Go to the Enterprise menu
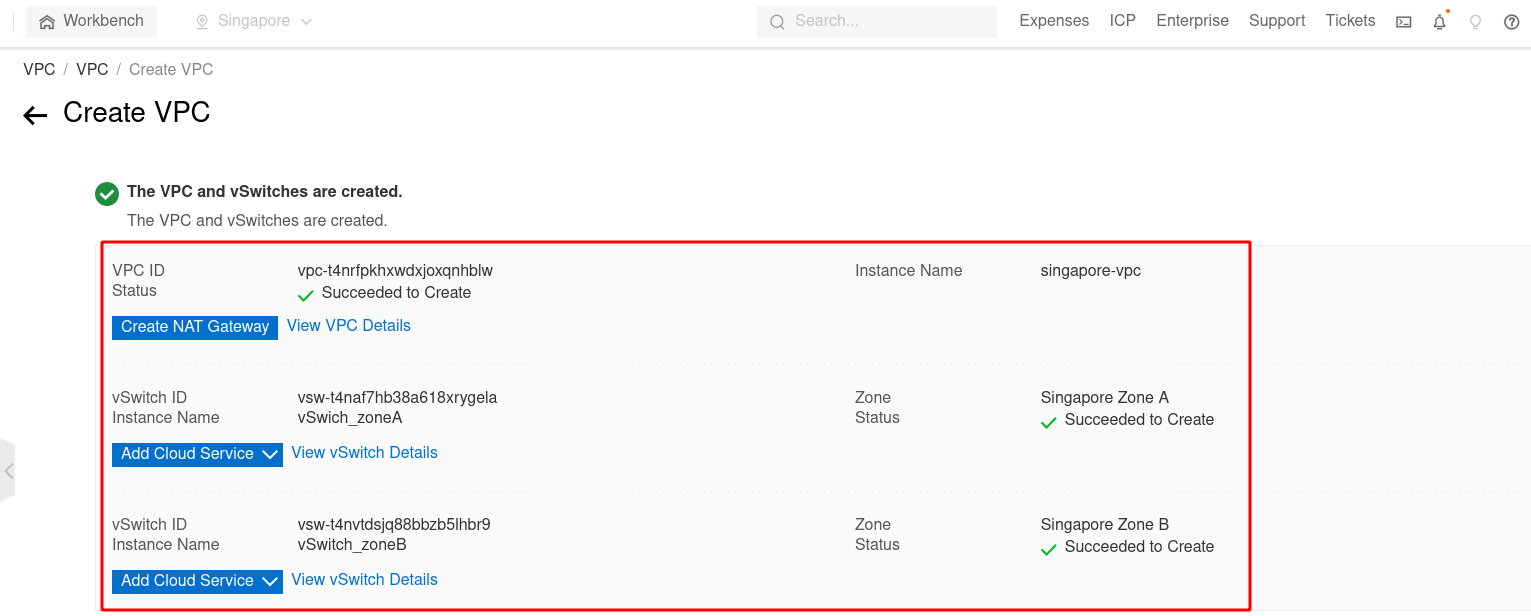 pos(1192,21)
